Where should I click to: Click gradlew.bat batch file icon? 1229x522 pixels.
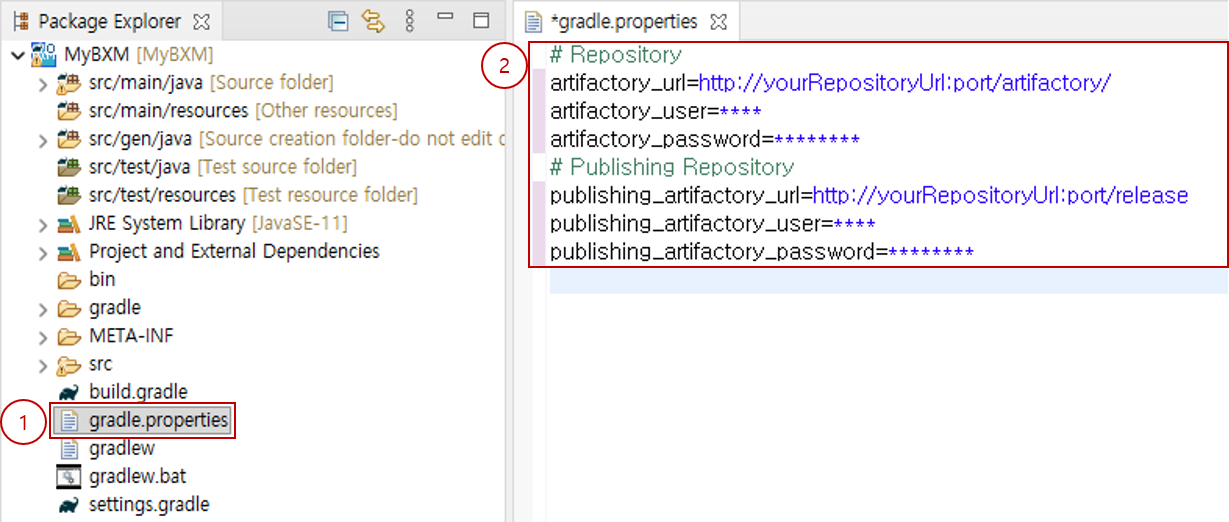(69, 476)
